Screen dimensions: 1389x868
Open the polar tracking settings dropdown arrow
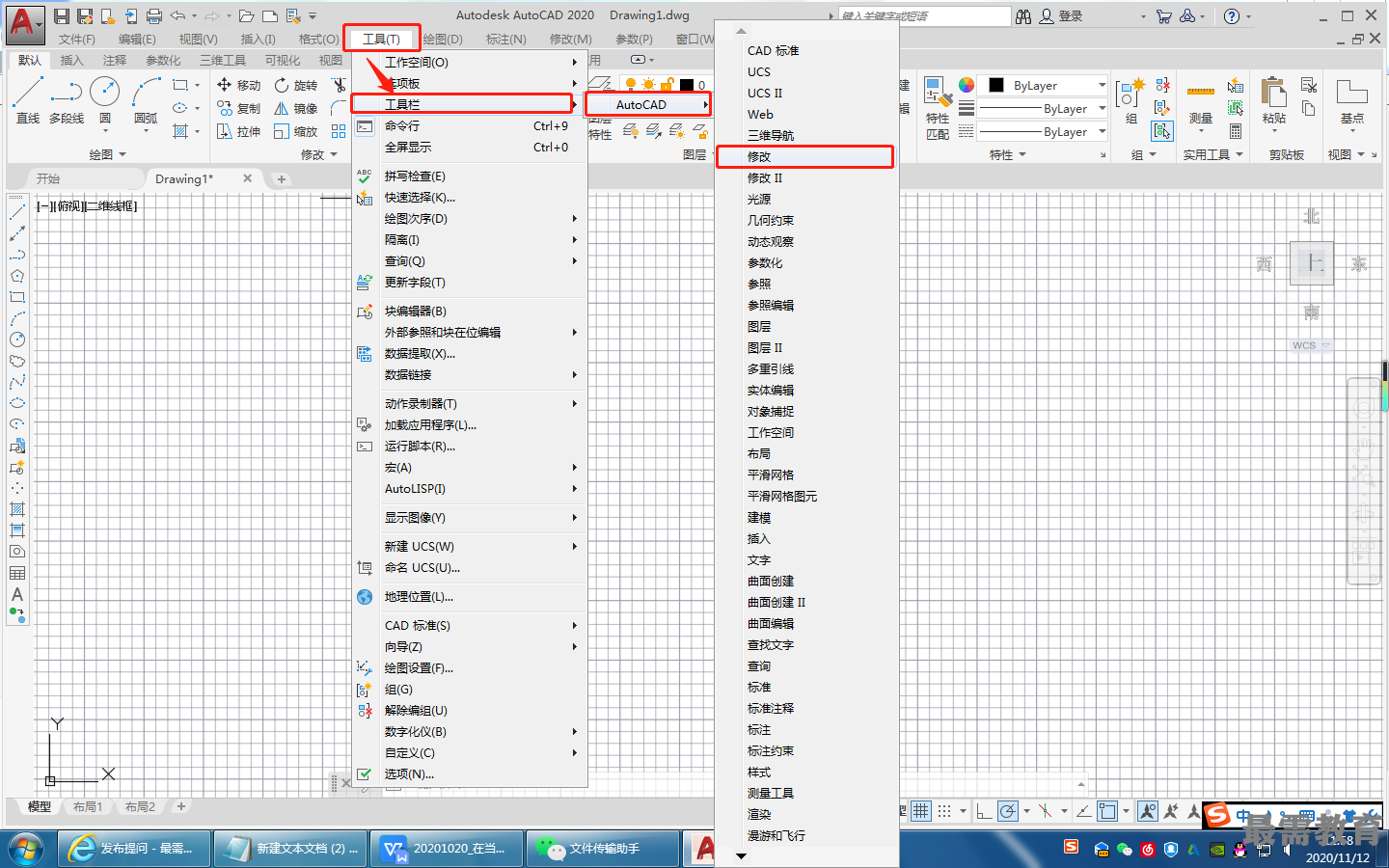[x=1026, y=811]
